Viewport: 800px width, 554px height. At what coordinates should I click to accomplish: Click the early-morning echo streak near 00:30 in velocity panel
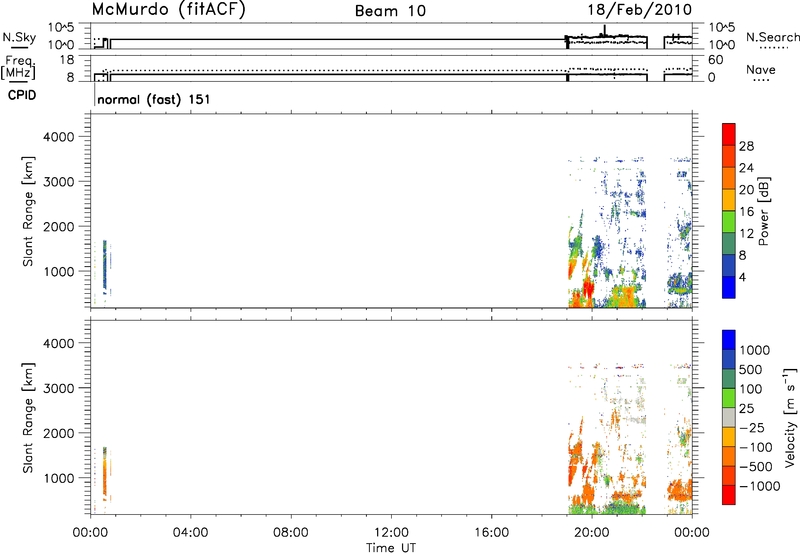click(x=105, y=472)
